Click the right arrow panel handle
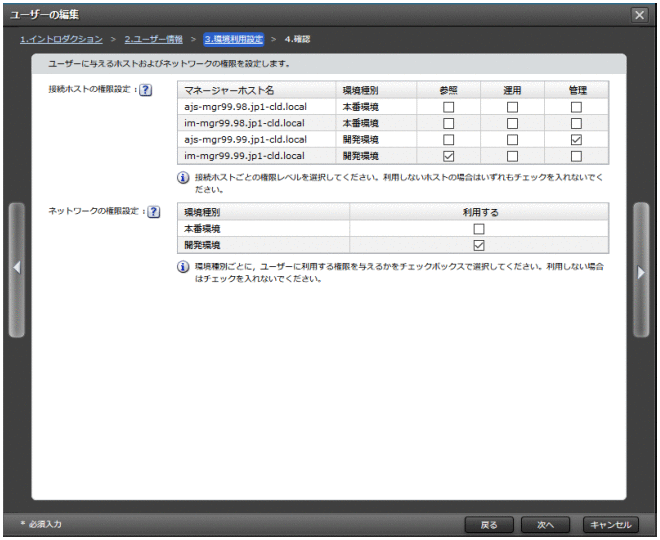Screen dimensions: 660x540 641,270
